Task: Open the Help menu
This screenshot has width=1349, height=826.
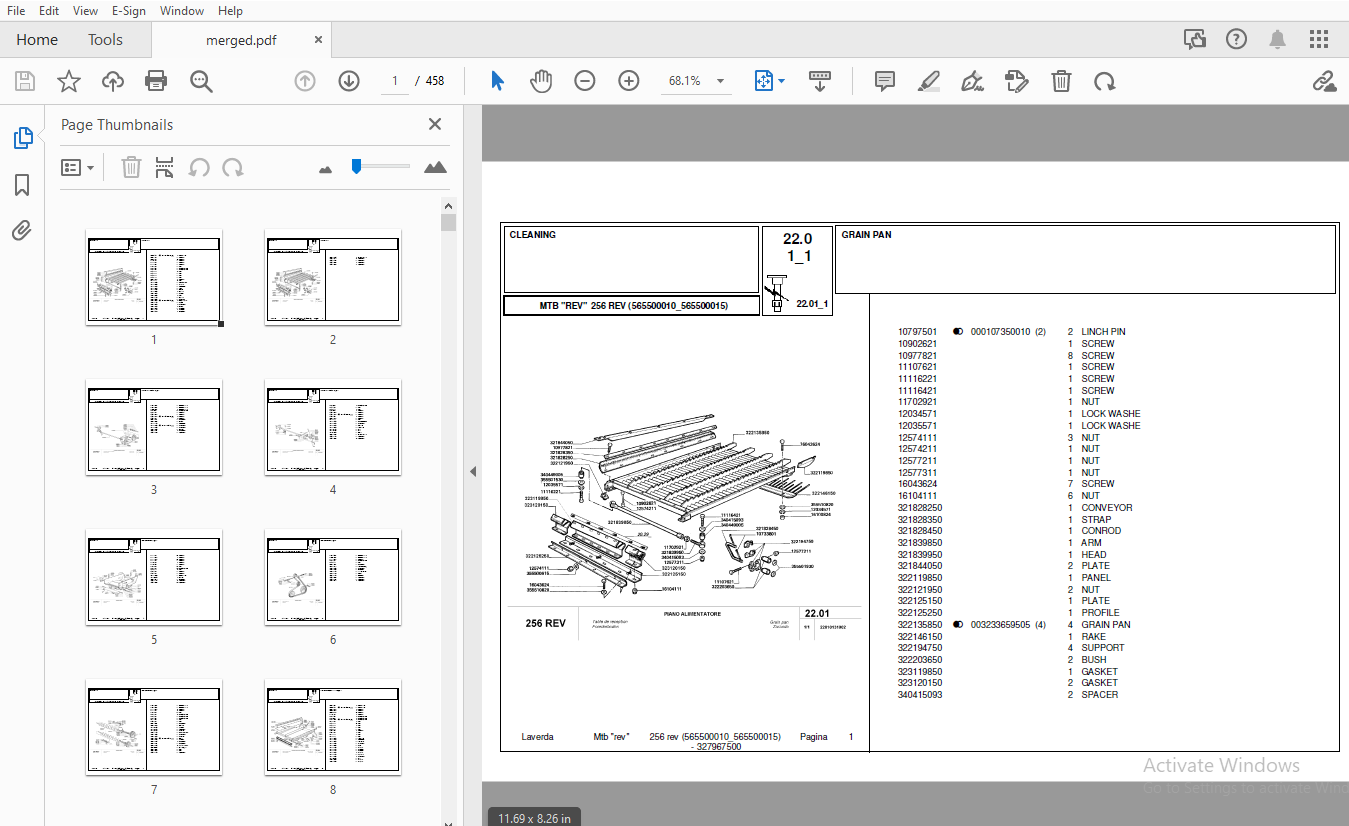Action: [x=230, y=11]
